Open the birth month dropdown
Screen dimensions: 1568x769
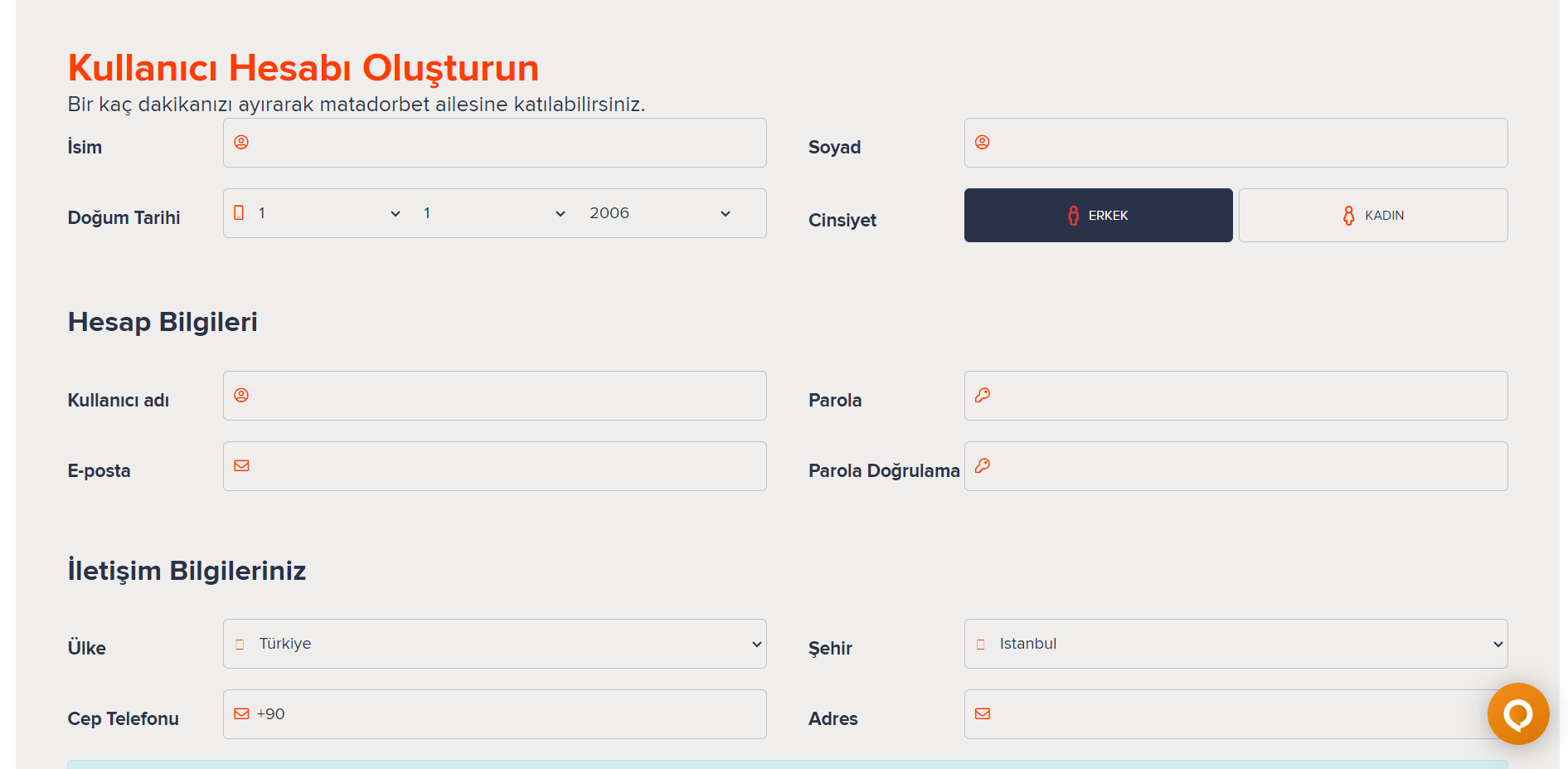pos(494,213)
